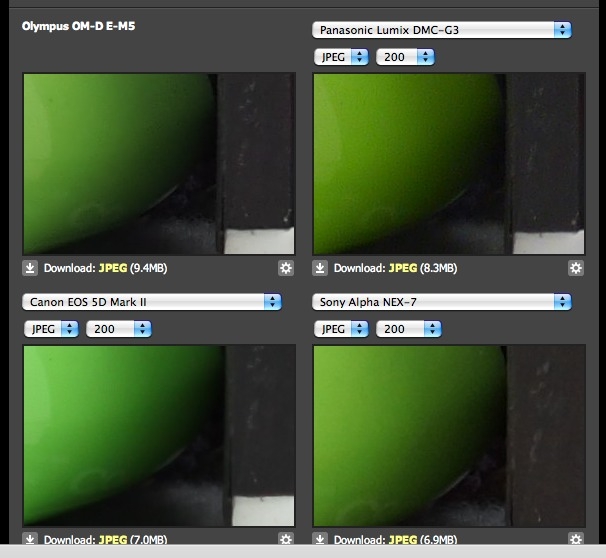
Task: Change JPEG format for Panasonic Lumix panel
Action: [x=341, y=57]
